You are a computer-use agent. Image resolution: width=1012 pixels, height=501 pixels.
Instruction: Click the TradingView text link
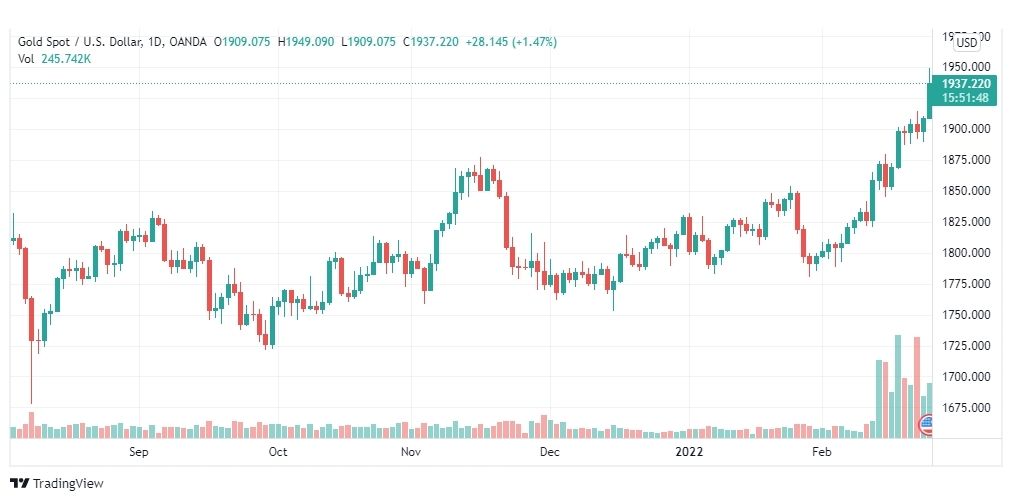pyautogui.click(x=68, y=484)
